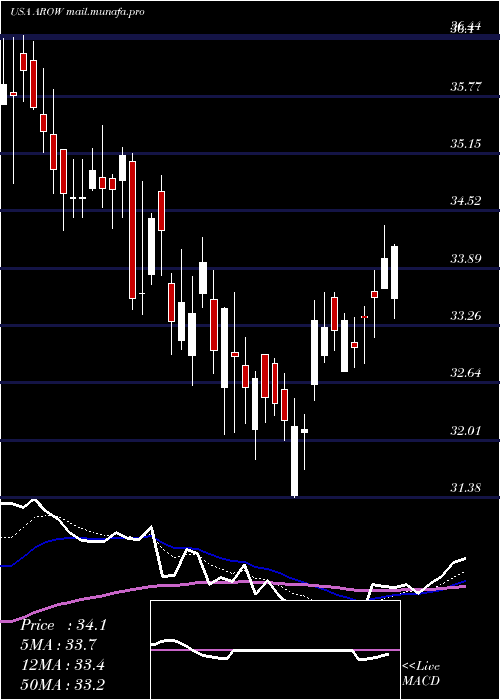
Task: Select the 34.52 price axis label
Action: [x=466, y=201]
